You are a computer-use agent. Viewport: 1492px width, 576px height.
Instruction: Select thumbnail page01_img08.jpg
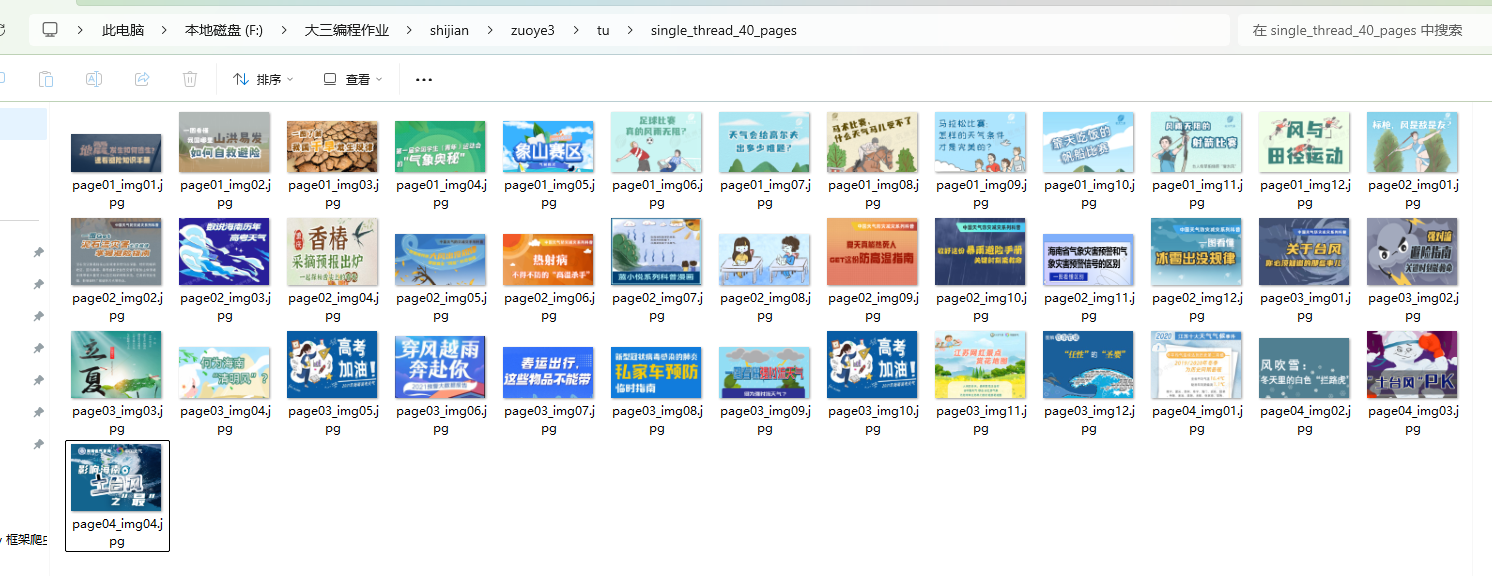(872, 142)
